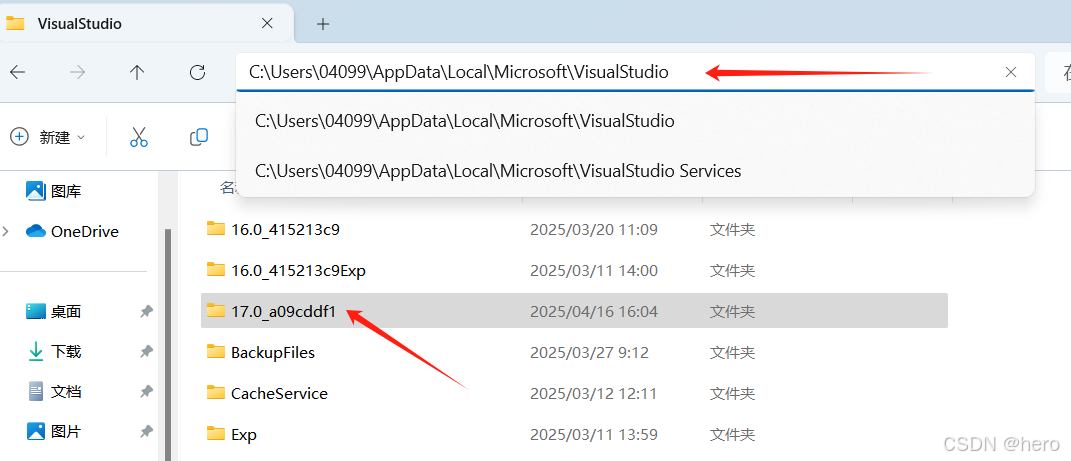Click the date 2025/03/20 11:09
Screen dimensions: 1071x461
(594, 229)
